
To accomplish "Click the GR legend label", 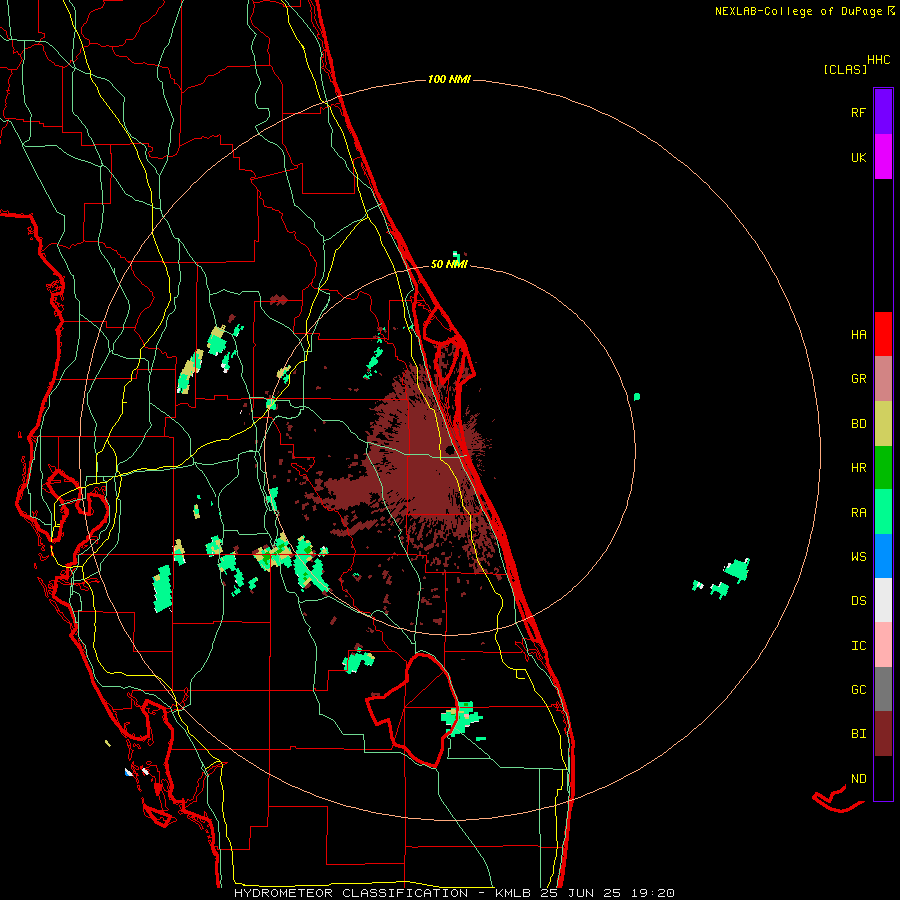I will click(858, 379).
